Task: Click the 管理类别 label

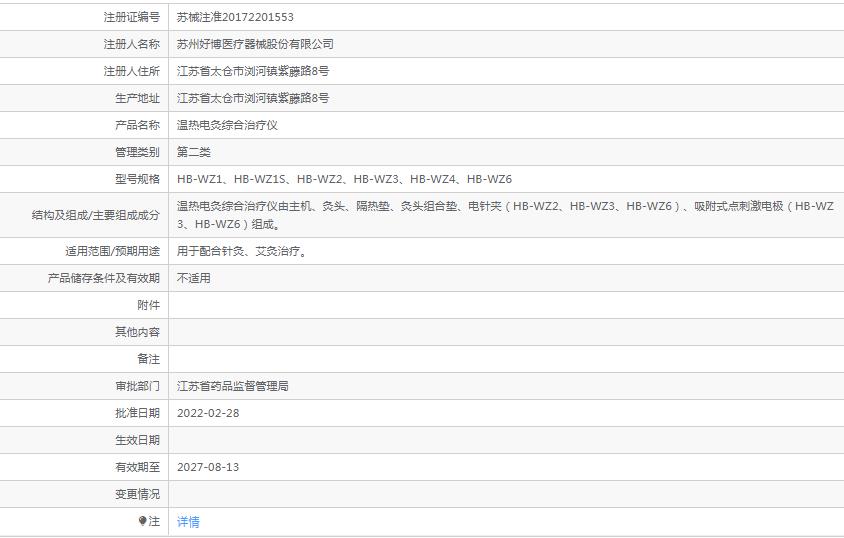Action: [x=137, y=152]
